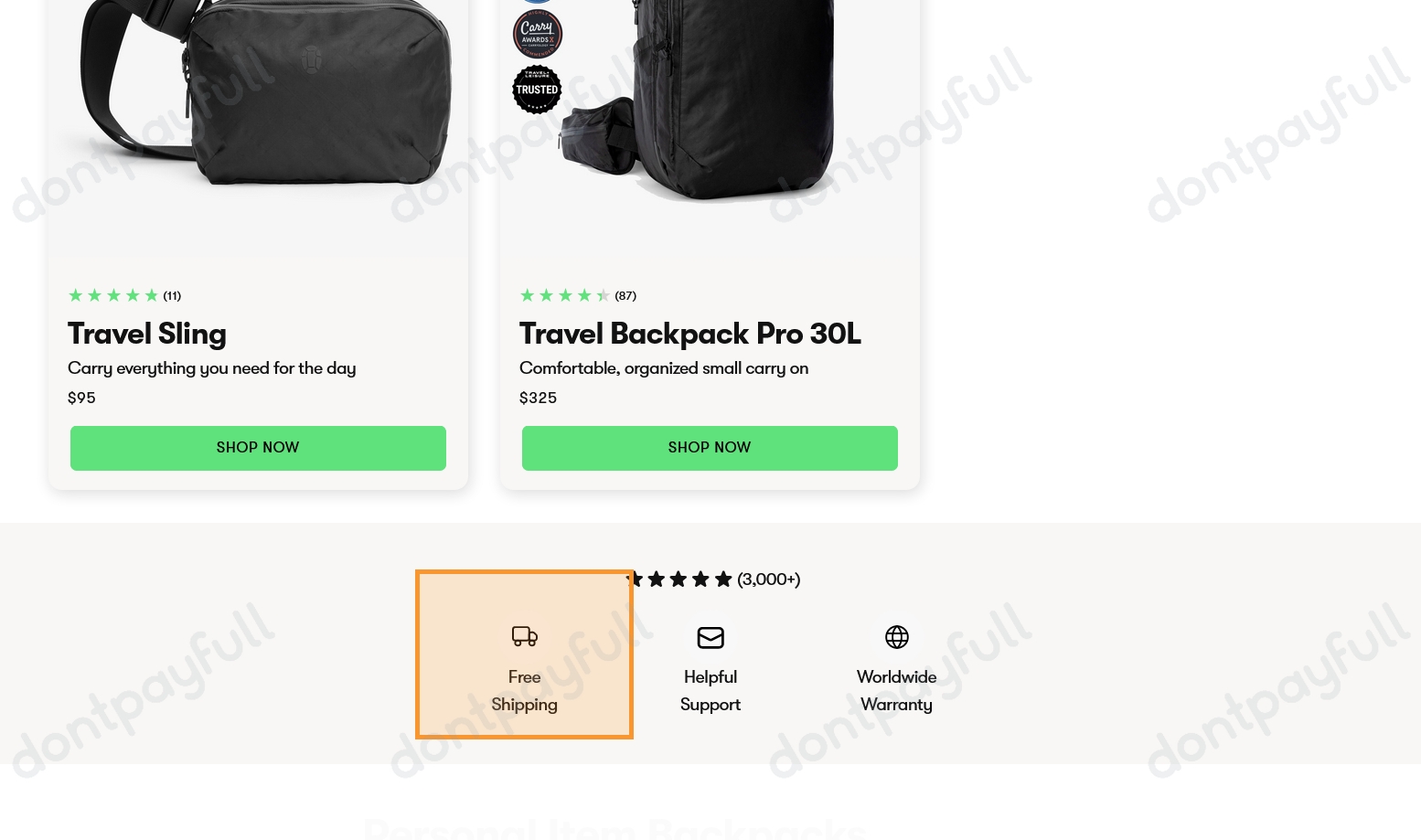
Task: Open the Travel Sling reviews via (11) count
Action: coord(172,295)
